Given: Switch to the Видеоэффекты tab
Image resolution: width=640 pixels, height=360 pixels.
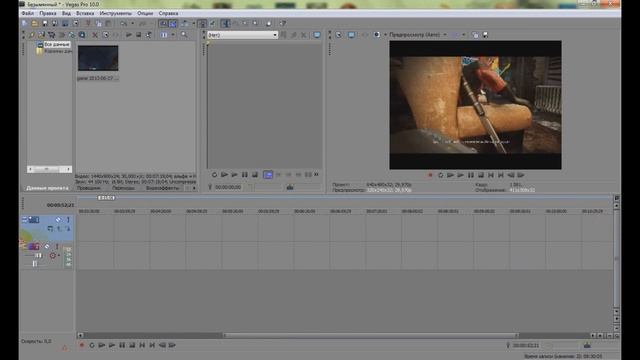Looking at the screenshot, I should (162, 188).
